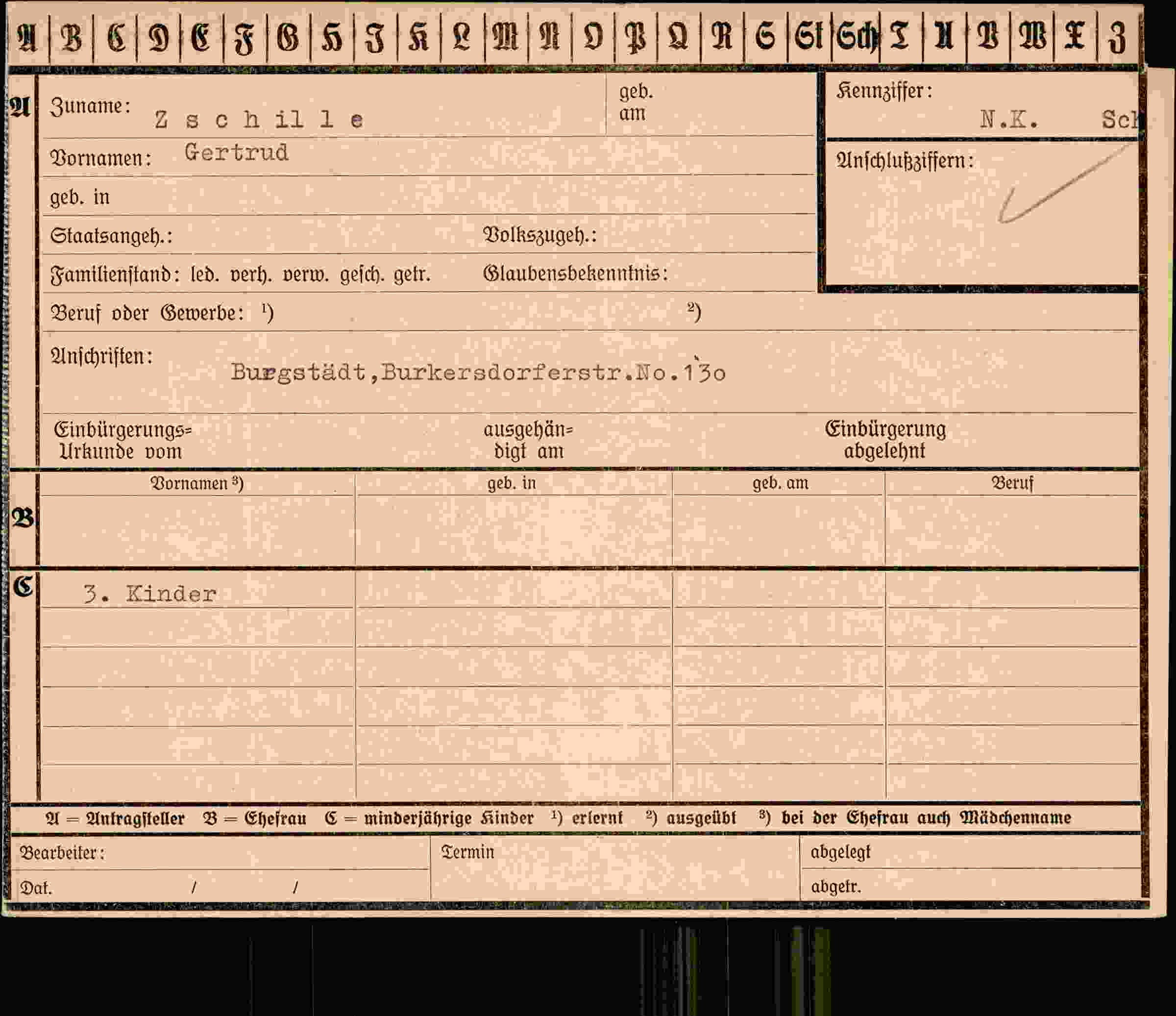This screenshot has width=1176, height=1016.
Task: Select the last "Z" alphabet index tab
Action: 1118,37
